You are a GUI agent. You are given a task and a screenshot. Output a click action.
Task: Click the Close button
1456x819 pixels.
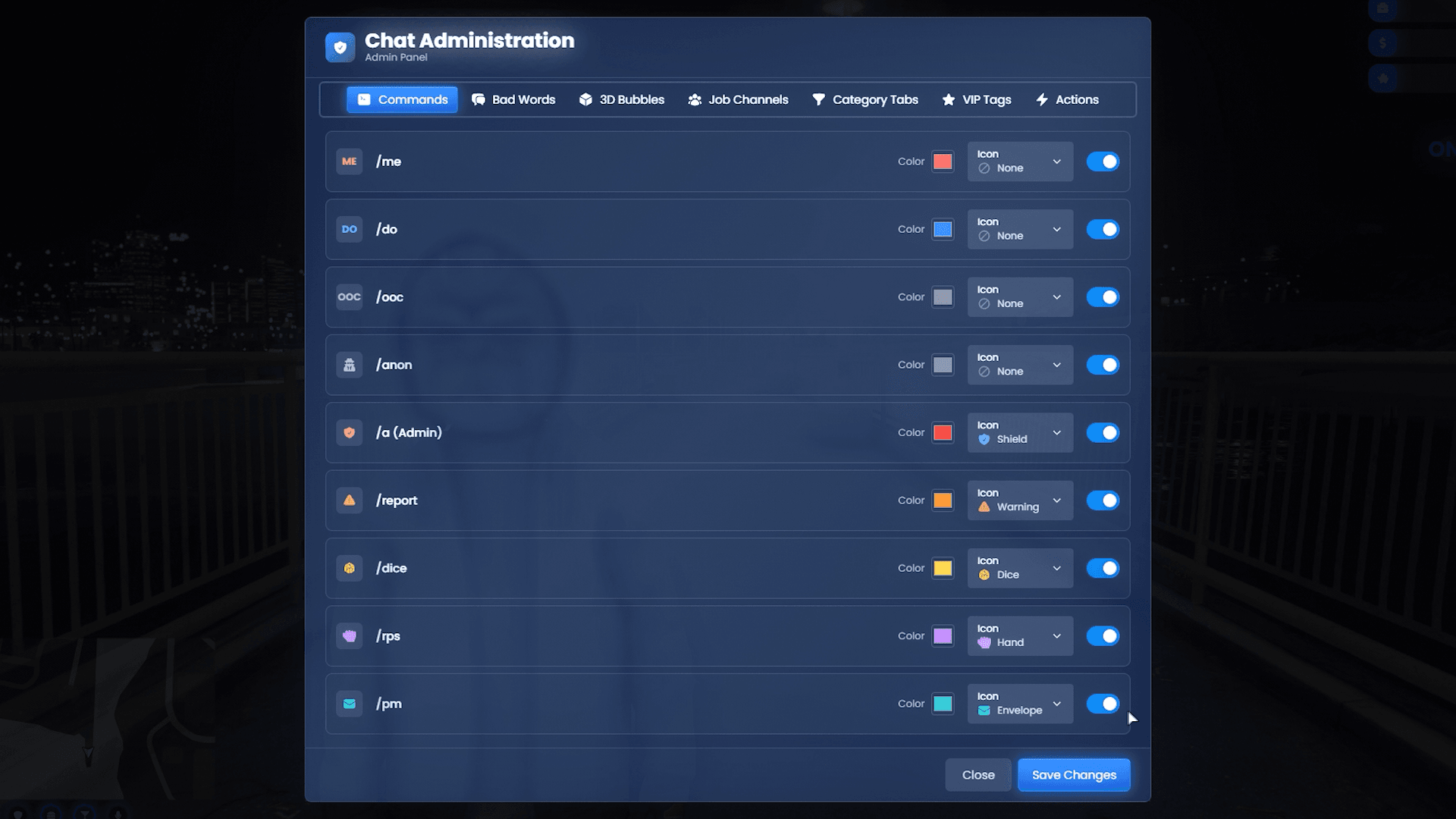point(977,775)
